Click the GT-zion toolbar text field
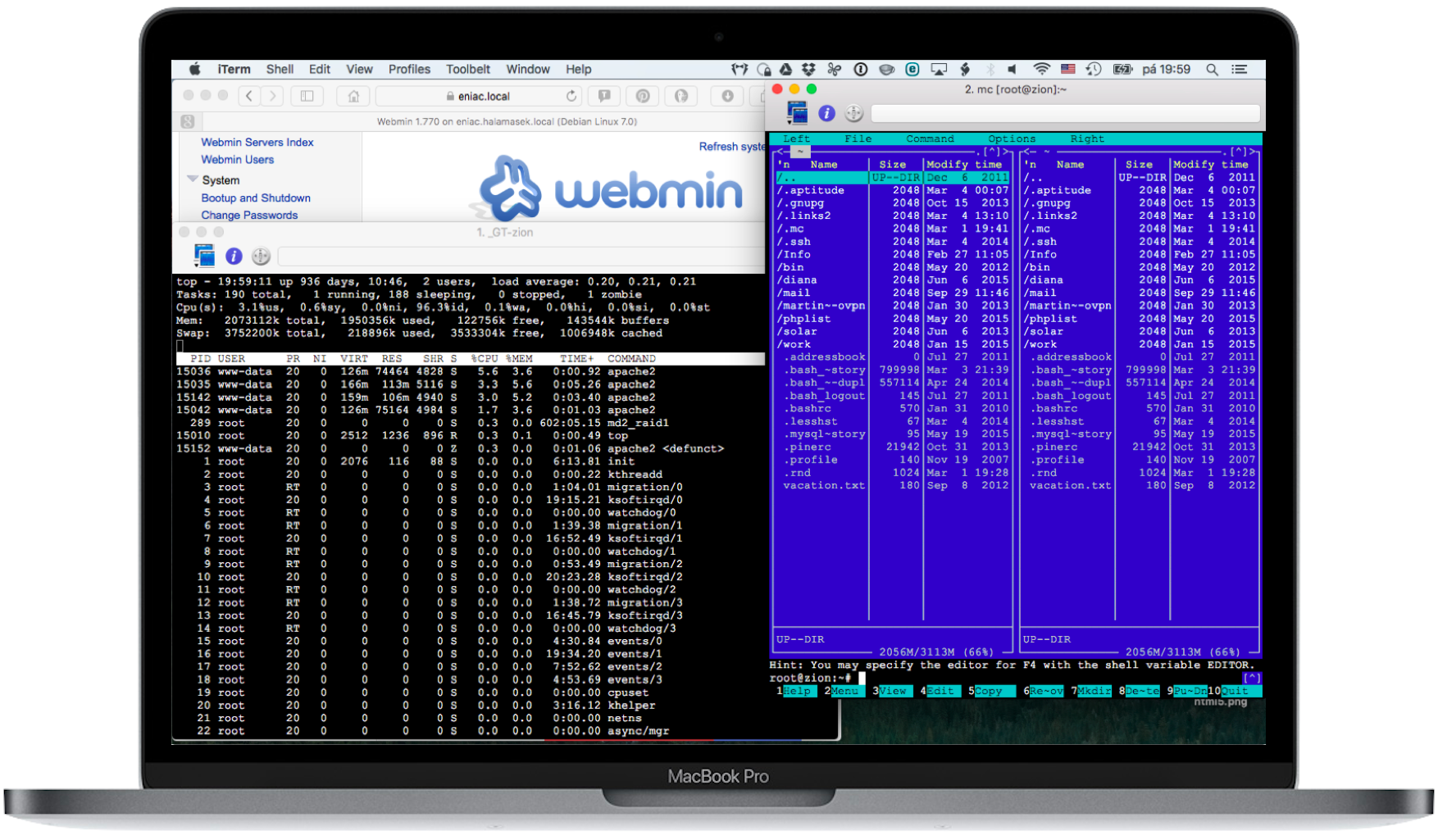The width and height of the screenshot is (1438, 840). 521,257
